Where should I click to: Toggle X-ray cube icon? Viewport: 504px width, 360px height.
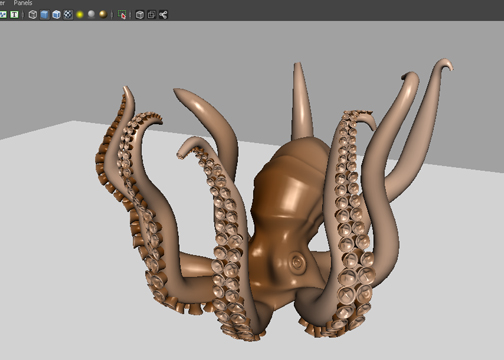coord(140,15)
